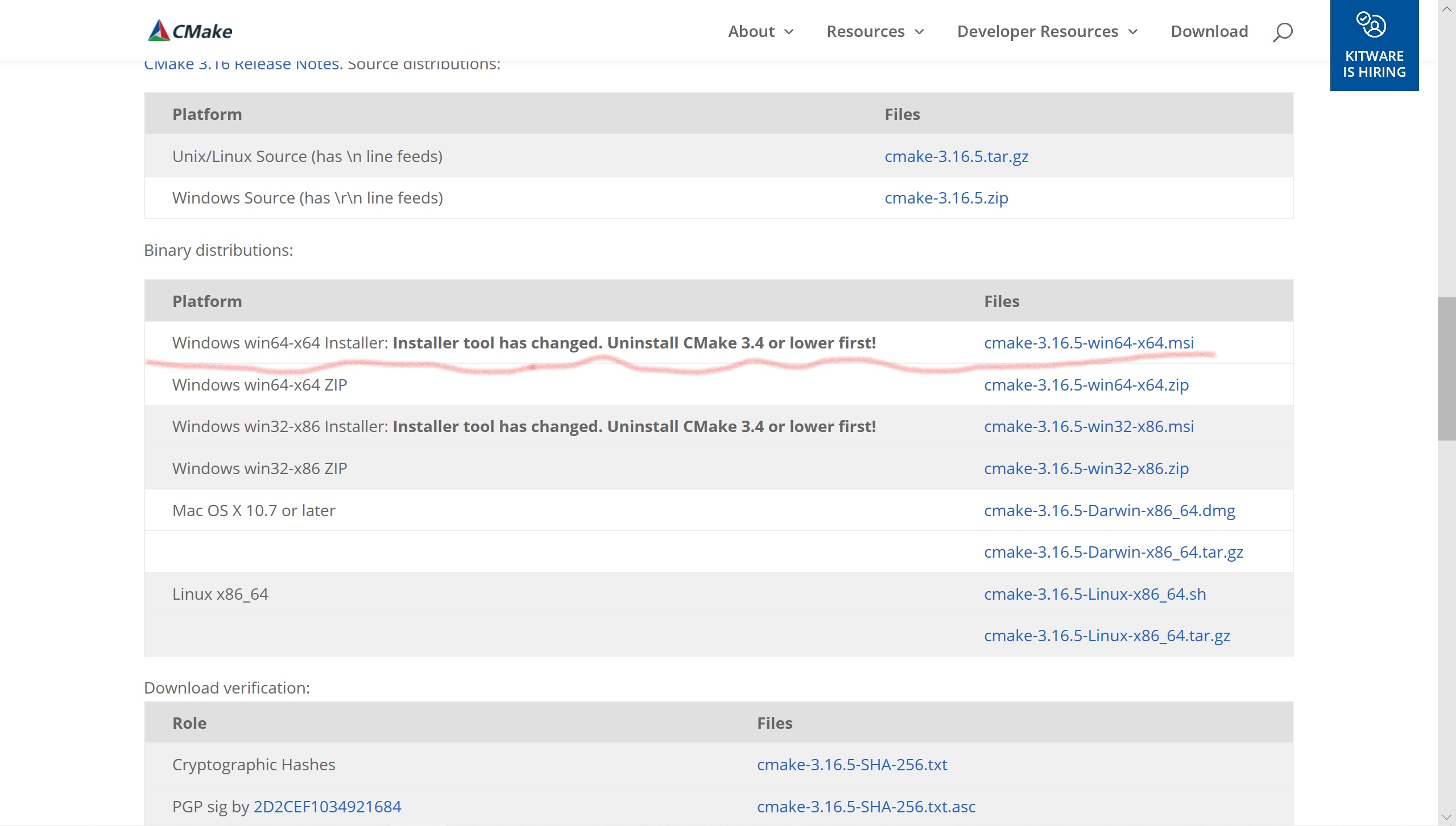Viewport: 1456px width, 826px height.
Task: Download cmake-3.16.5.zip Windows source
Action: [946, 197]
